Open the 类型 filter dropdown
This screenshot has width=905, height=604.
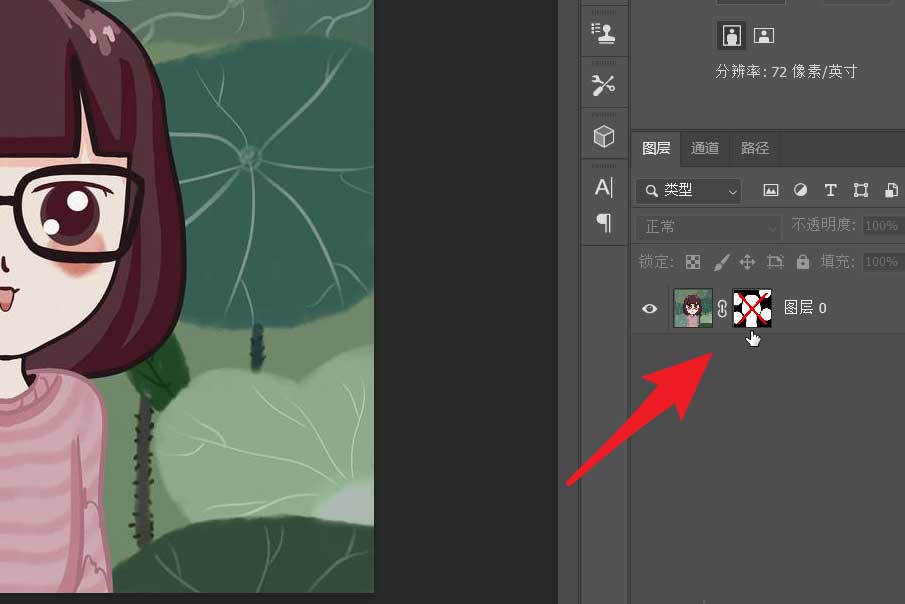pos(689,191)
